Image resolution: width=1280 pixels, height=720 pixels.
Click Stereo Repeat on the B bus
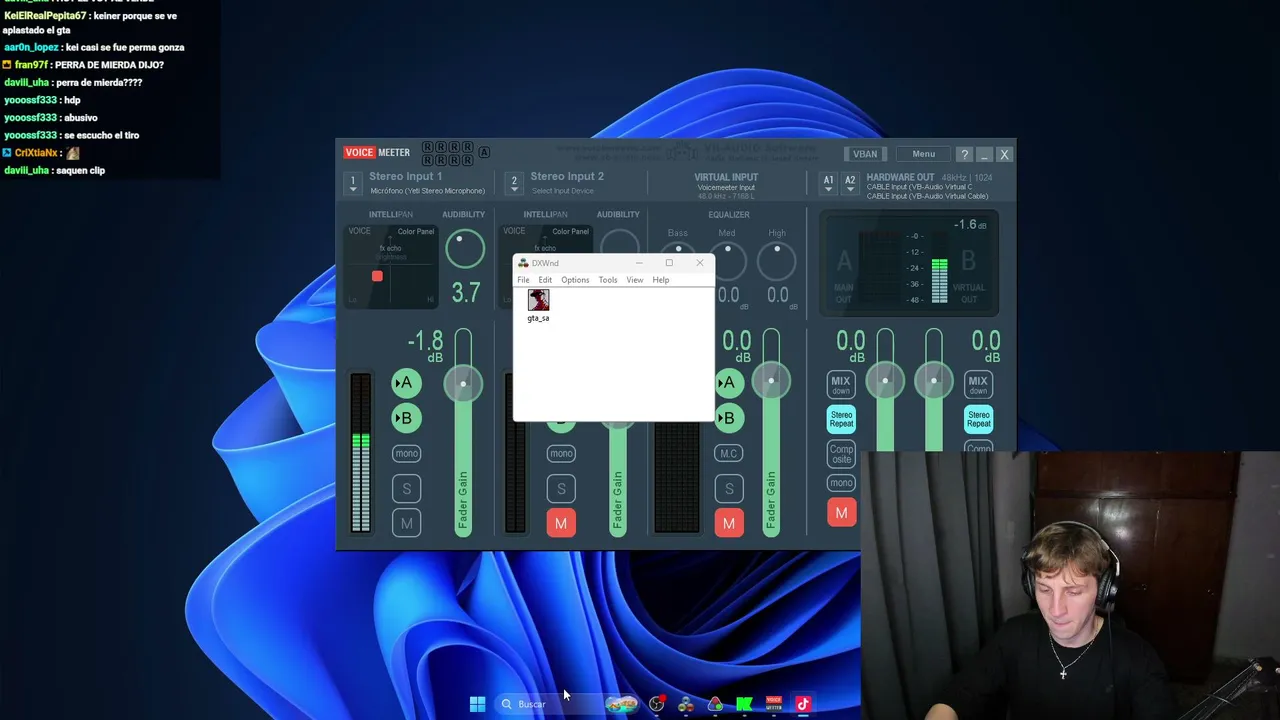[x=978, y=419]
